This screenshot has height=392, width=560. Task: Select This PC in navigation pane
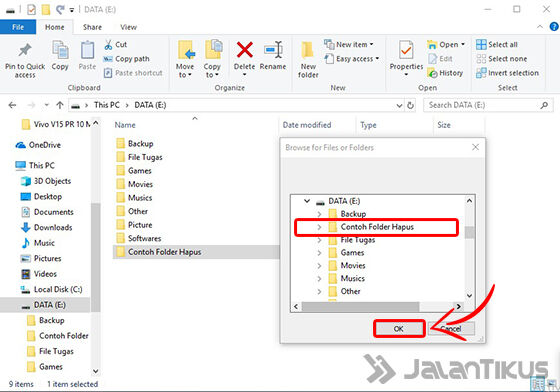coord(35,165)
